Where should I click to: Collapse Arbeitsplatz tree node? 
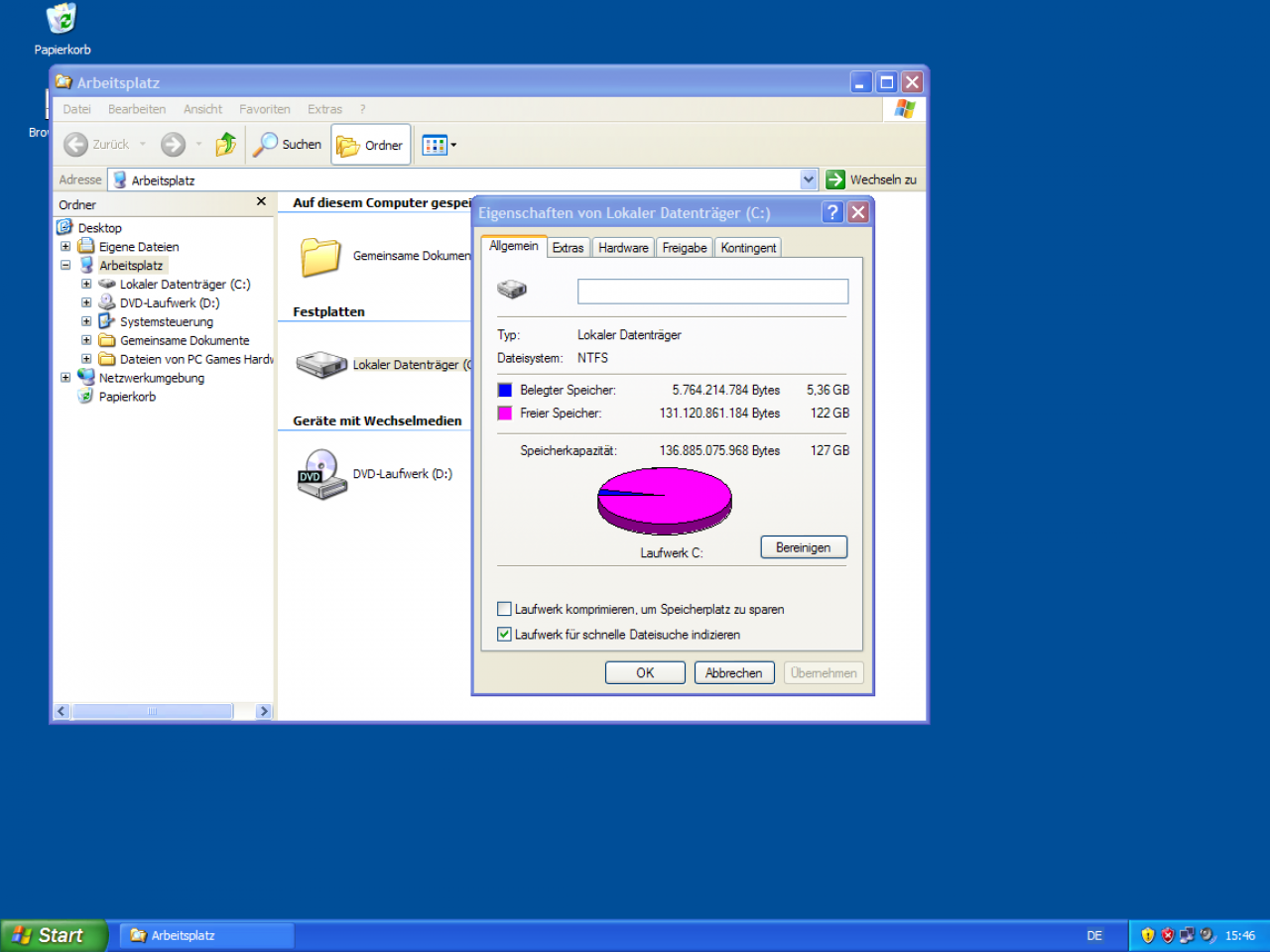pyautogui.click(x=65, y=266)
